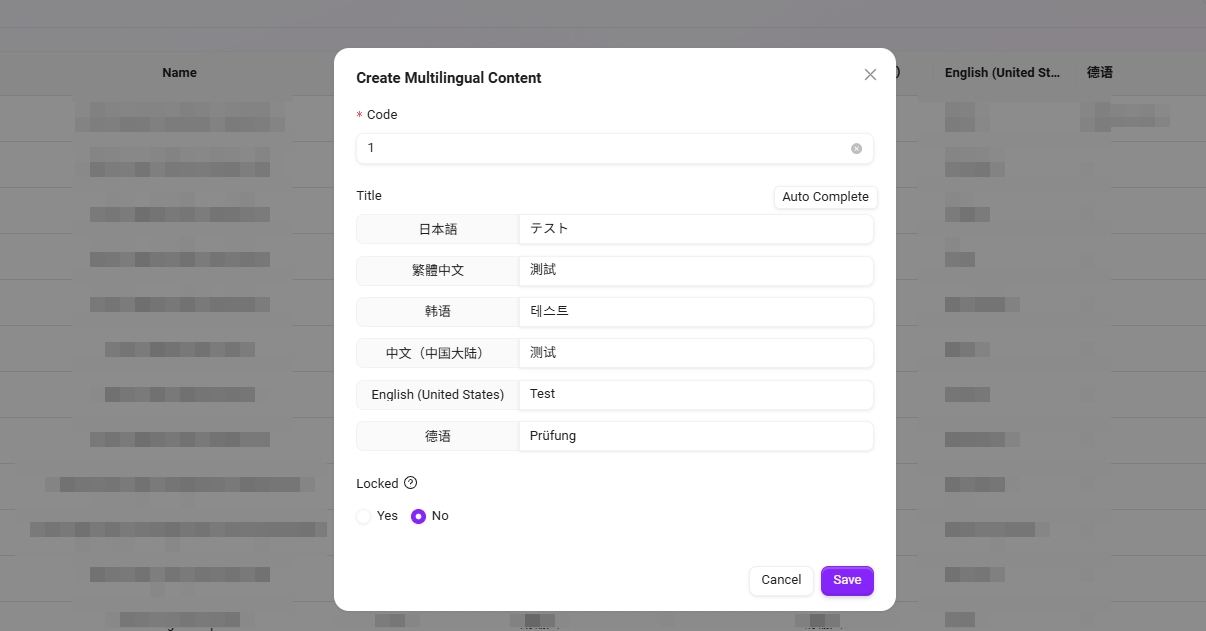Select the Yes radio button for Locked
1206x631 pixels.
364,516
